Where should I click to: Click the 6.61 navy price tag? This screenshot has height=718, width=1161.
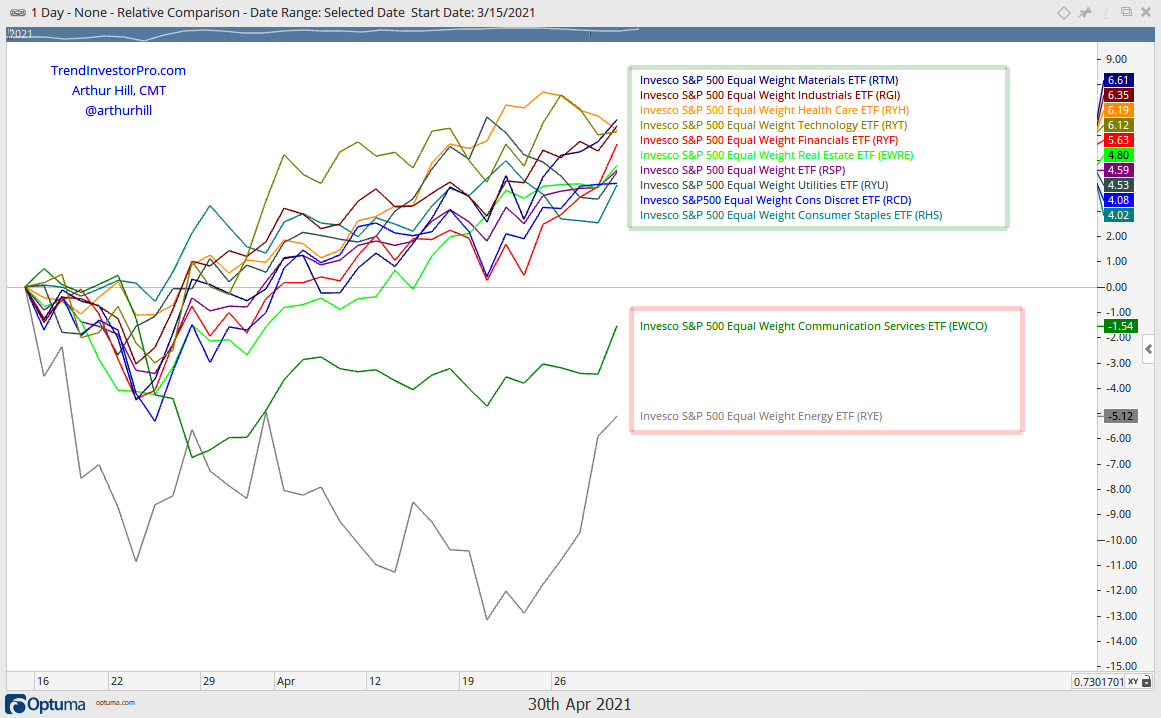click(x=1118, y=80)
